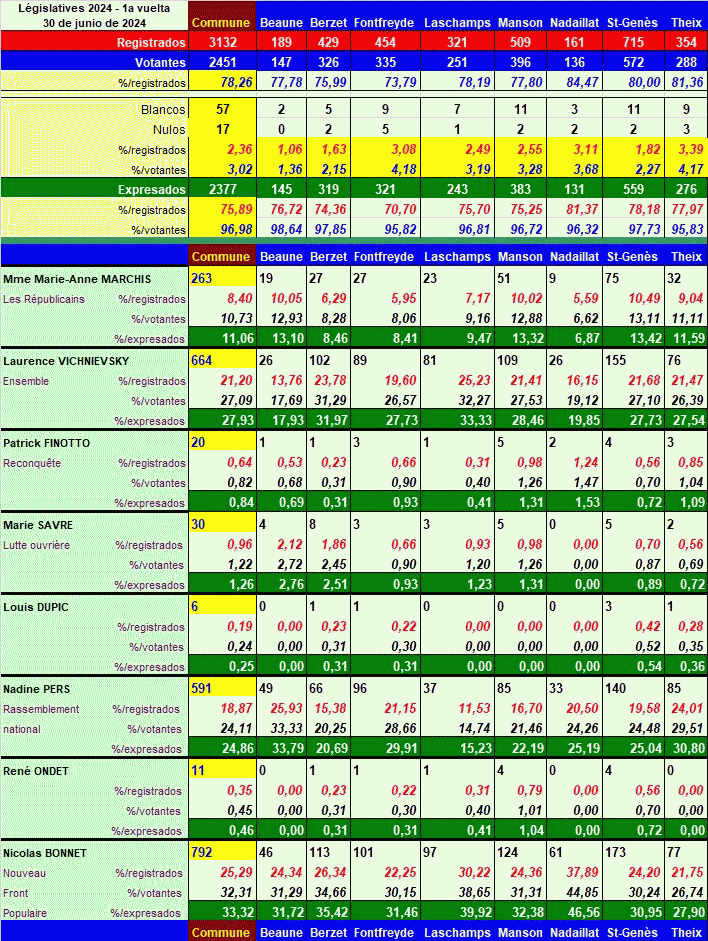Image resolution: width=708 pixels, height=941 pixels.
Task: Click PERS Fontfreyde votes 96
Action: pyautogui.click(x=360, y=688)
